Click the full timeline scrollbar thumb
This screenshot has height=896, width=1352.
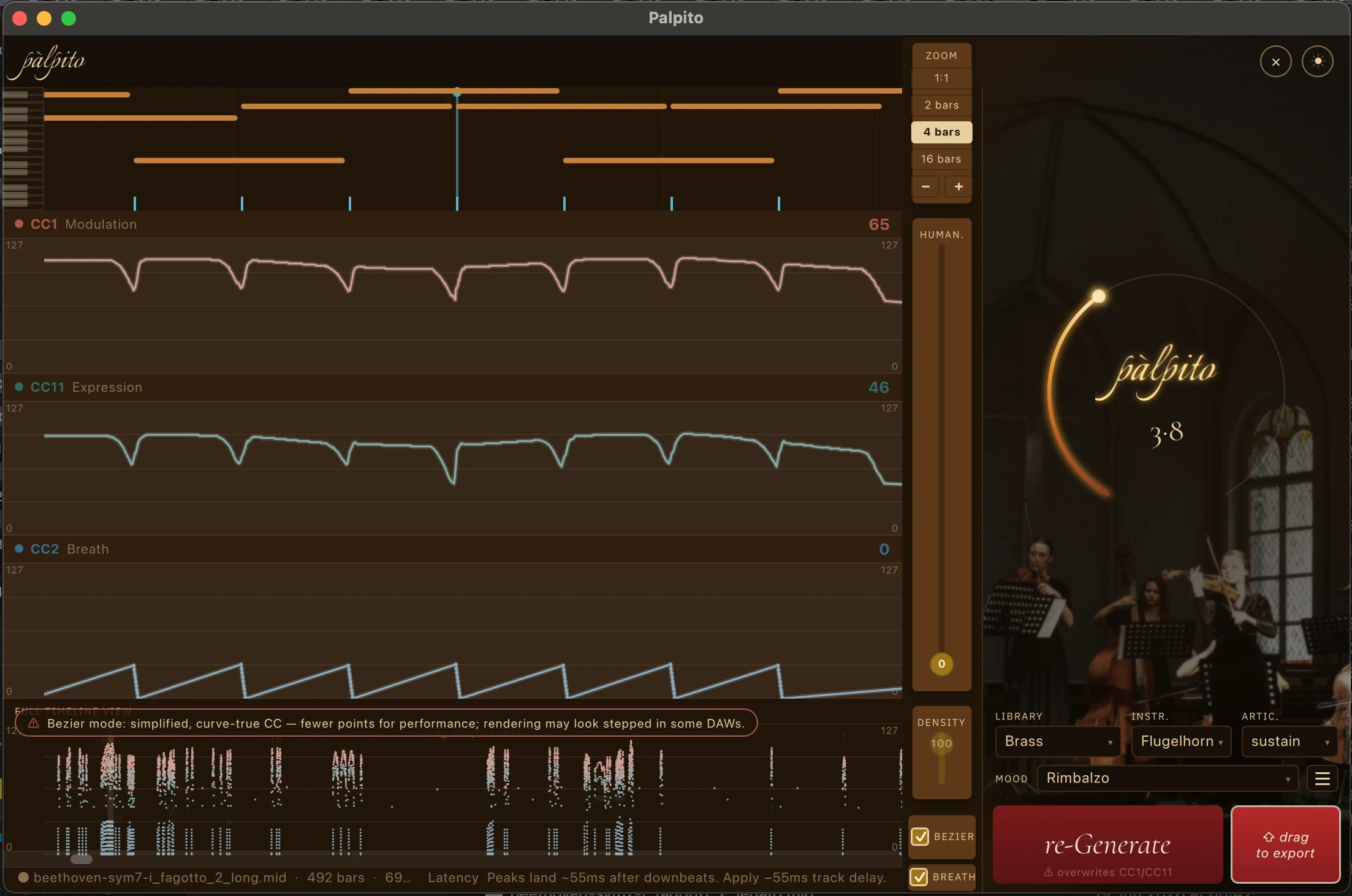(82, 859)
